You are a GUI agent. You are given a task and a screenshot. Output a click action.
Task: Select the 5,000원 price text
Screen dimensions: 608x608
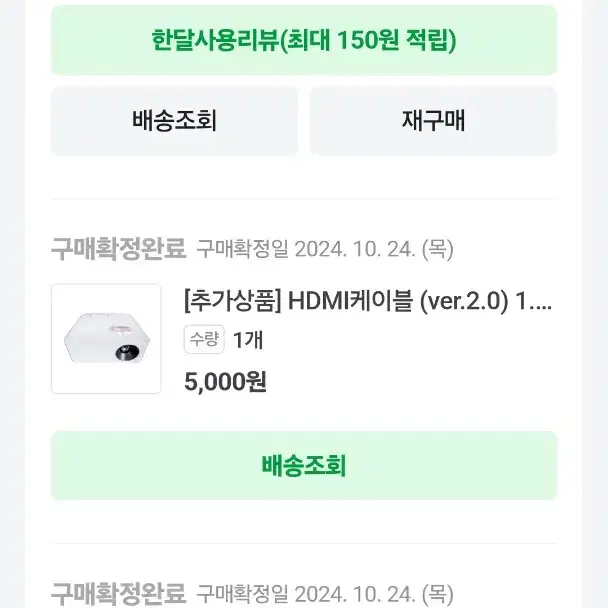point(225,382)
